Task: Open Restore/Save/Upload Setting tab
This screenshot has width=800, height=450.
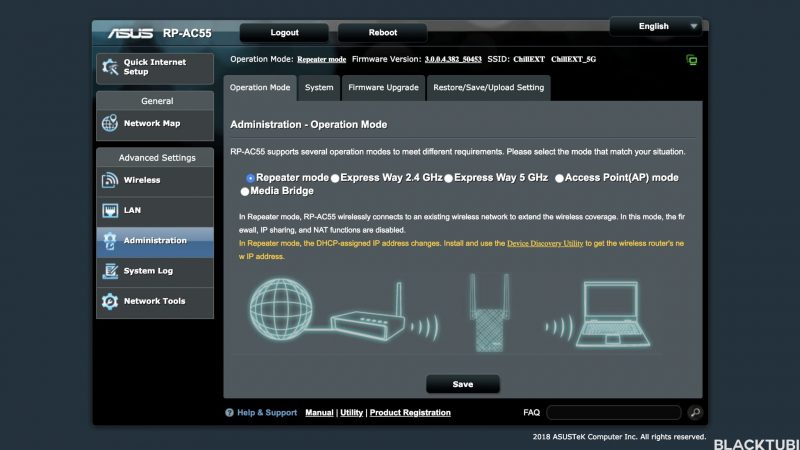Action: click(x=488, y=88)
